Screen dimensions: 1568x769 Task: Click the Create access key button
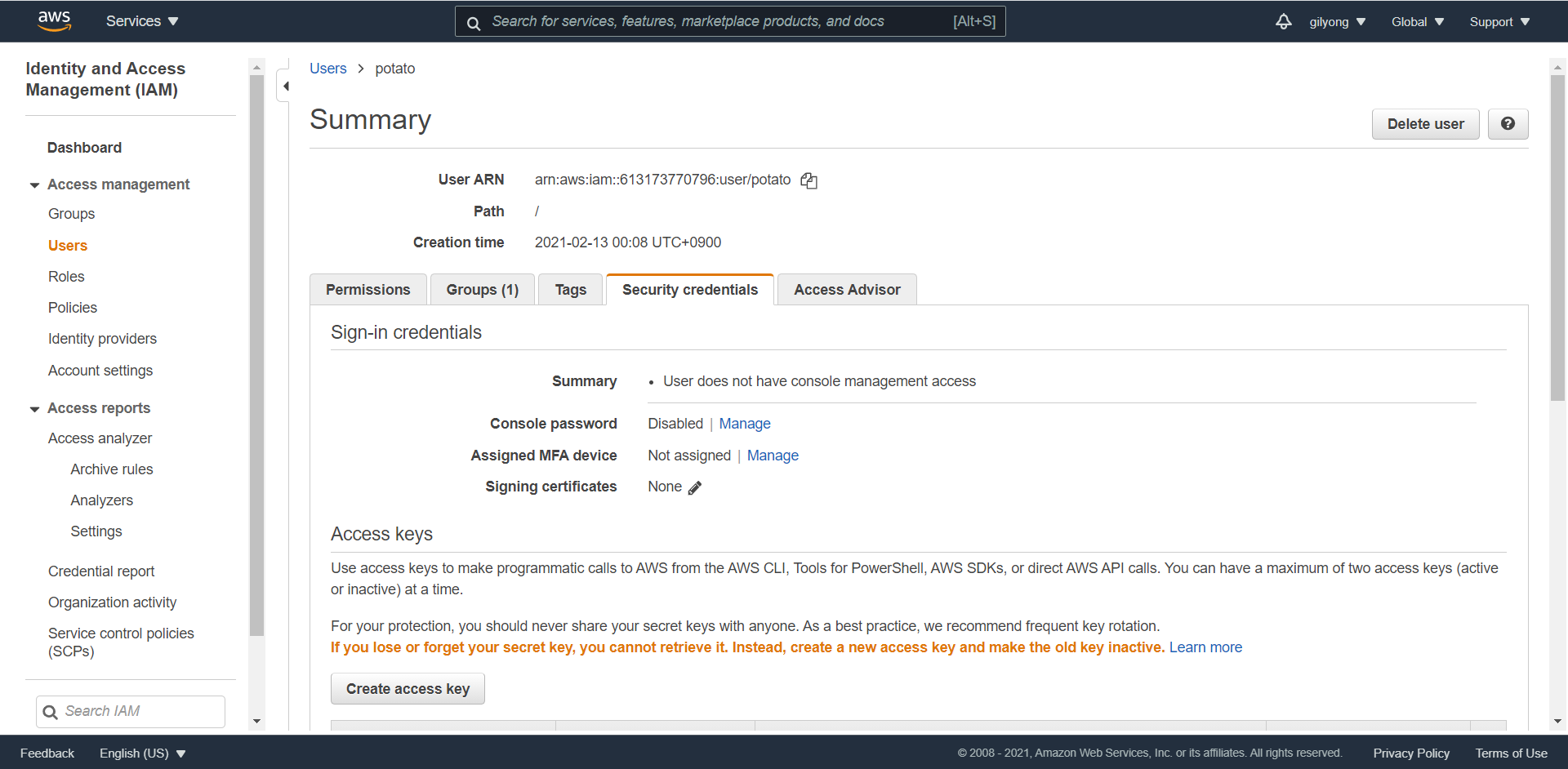click(x=408, y=689)
